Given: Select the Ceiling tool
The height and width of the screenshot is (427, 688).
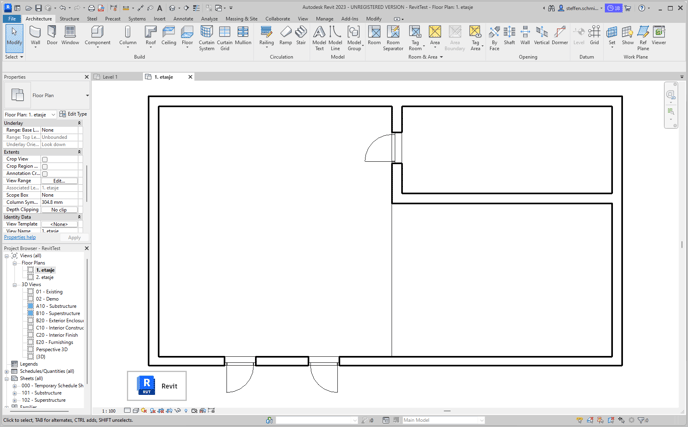Looking at the screenshot, I should click(x=168, y=35).
